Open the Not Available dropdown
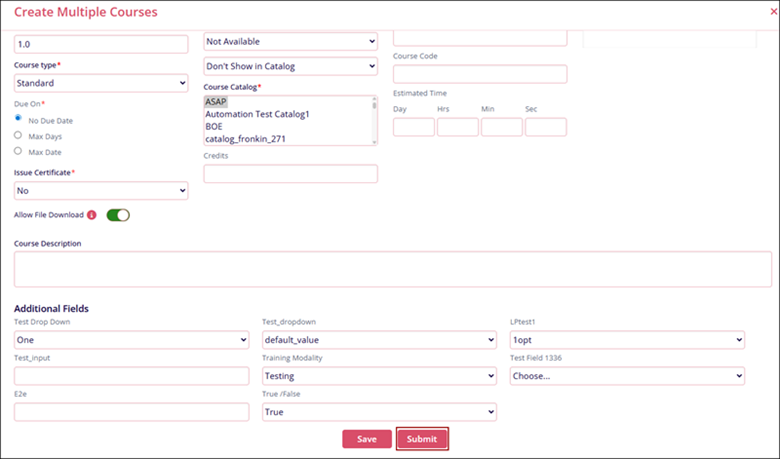The width and height of the screenshot is (780, 459). (x=290, y=41)
